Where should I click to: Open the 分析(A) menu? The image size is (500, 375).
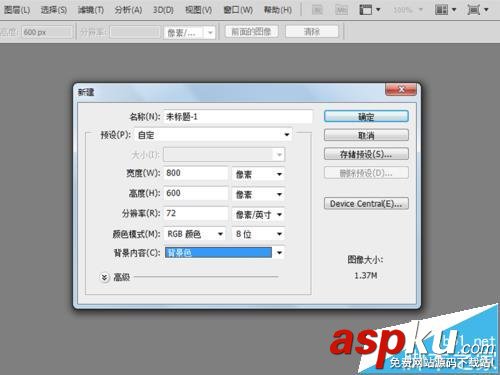(x=128, y=10)
